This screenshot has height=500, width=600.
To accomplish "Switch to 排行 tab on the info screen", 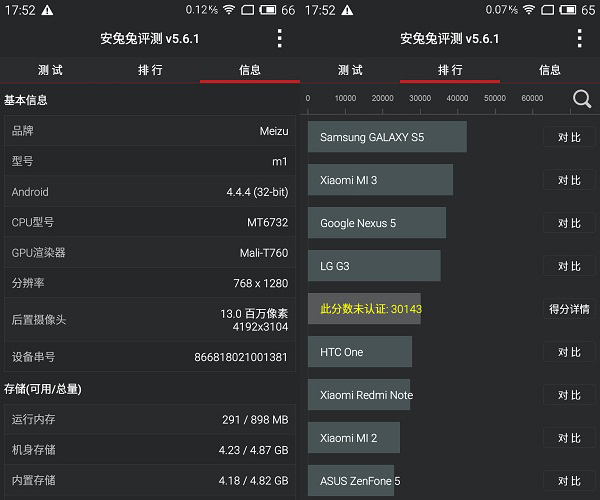I will [x=150, y=70].
